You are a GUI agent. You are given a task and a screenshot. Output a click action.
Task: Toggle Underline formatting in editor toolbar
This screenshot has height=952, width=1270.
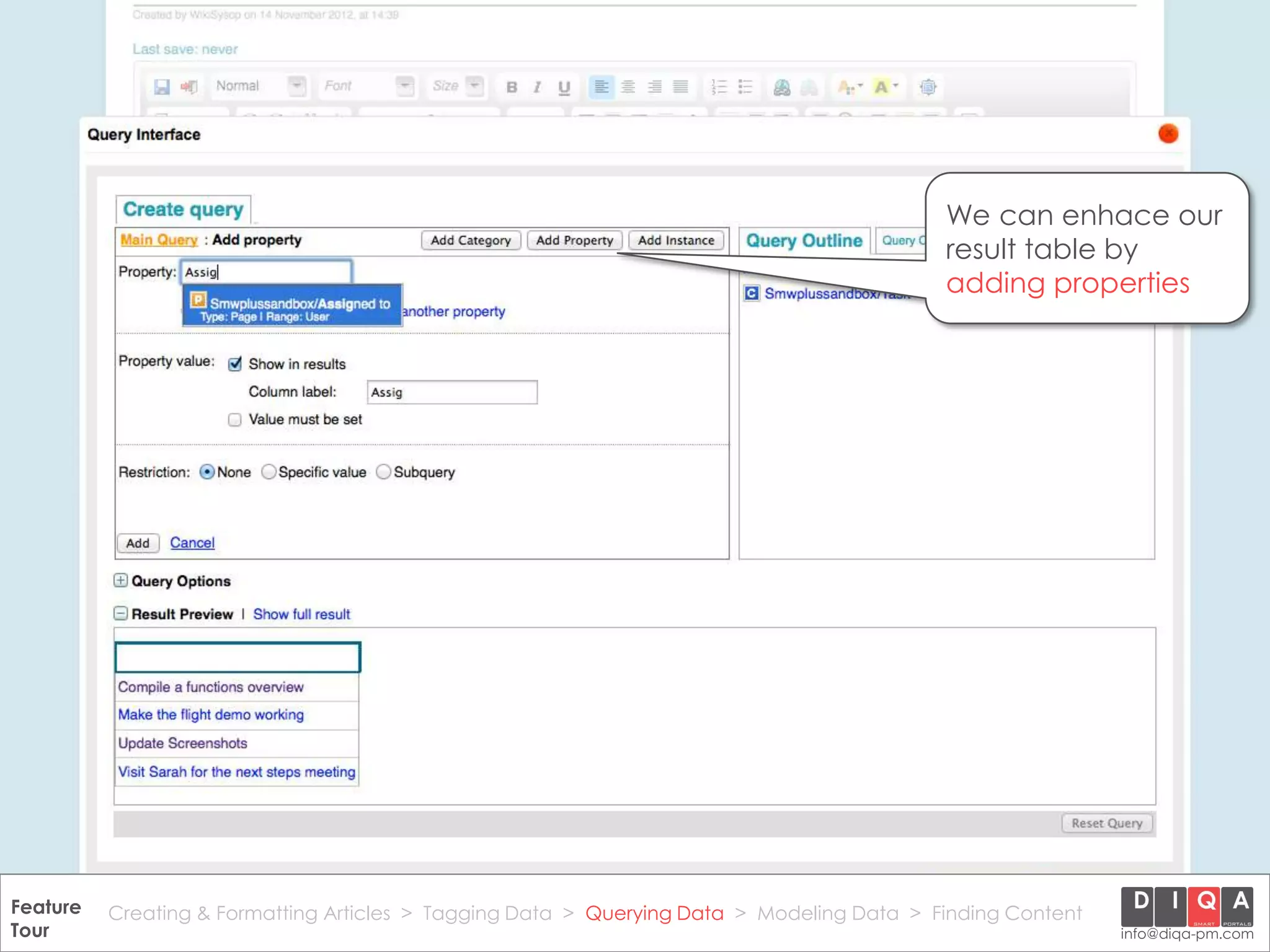pos(564,87)
